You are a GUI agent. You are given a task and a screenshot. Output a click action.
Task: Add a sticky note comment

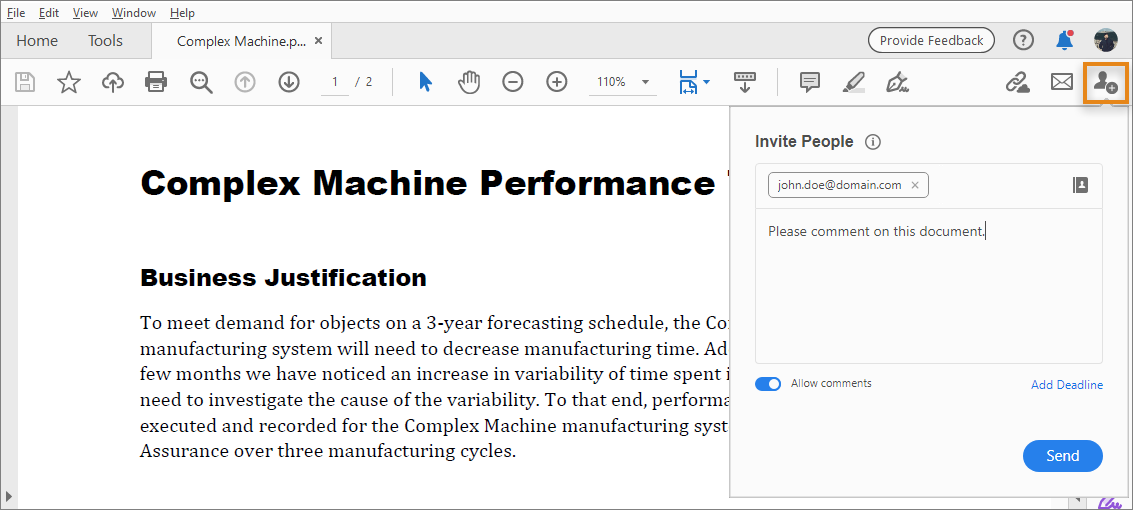(x=810, y=82)
